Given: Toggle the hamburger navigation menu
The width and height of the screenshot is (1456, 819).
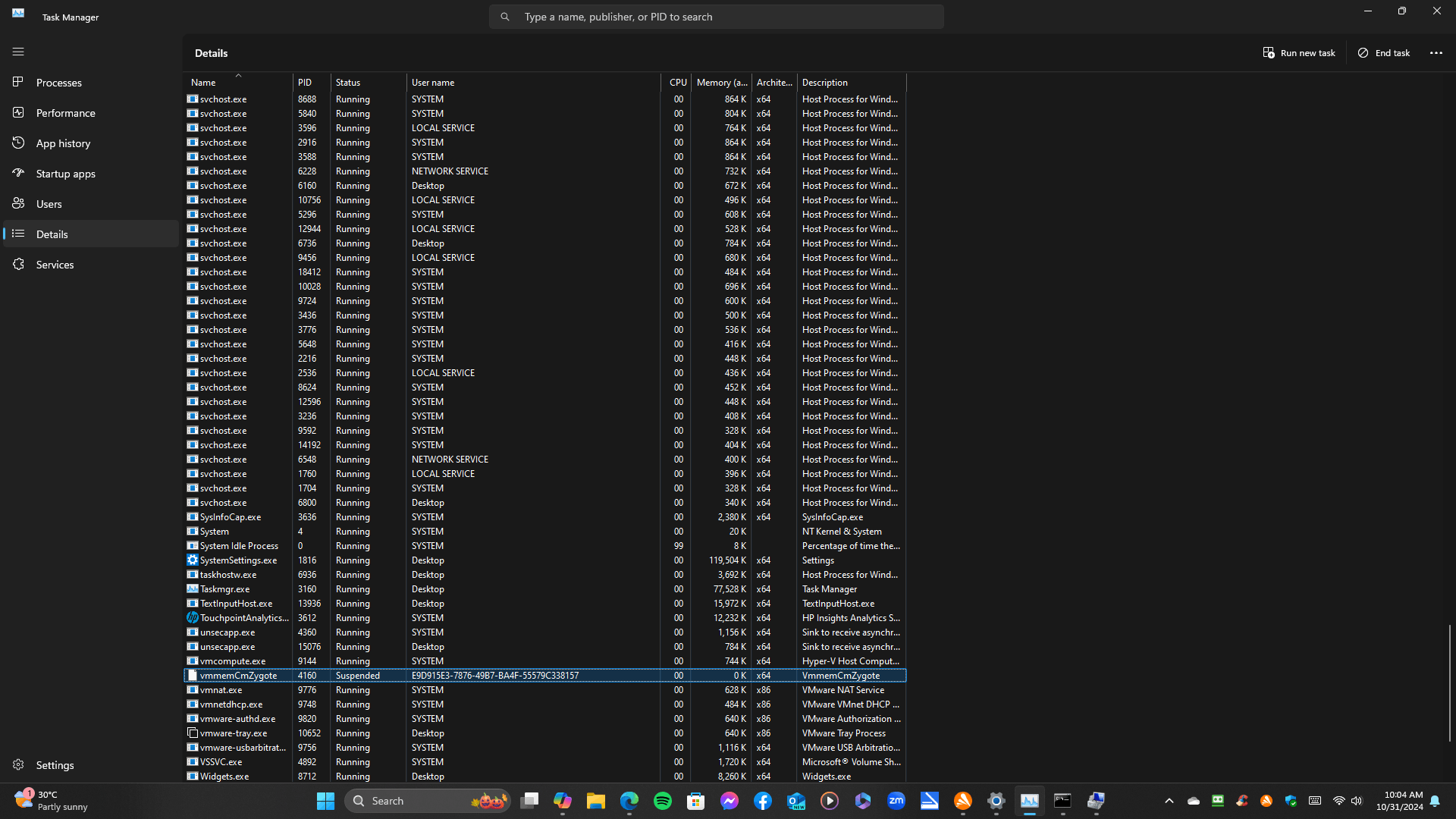Looking at the screenshot, I should click(18, 52).
